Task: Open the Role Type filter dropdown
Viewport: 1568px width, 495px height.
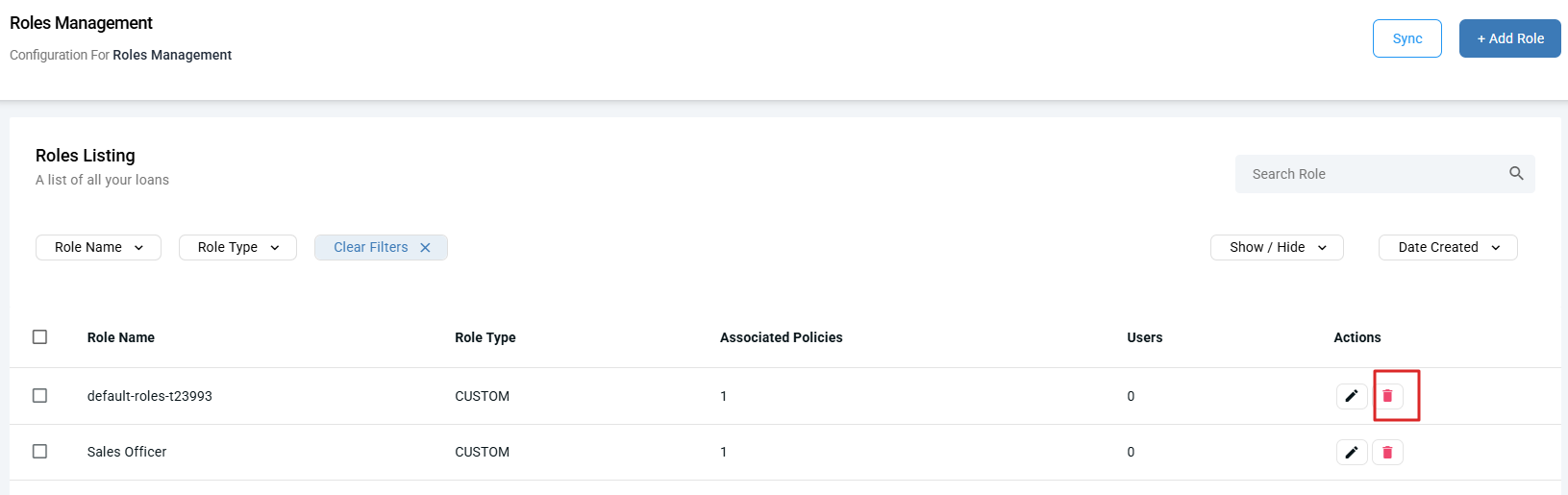Action: point(237,247)
